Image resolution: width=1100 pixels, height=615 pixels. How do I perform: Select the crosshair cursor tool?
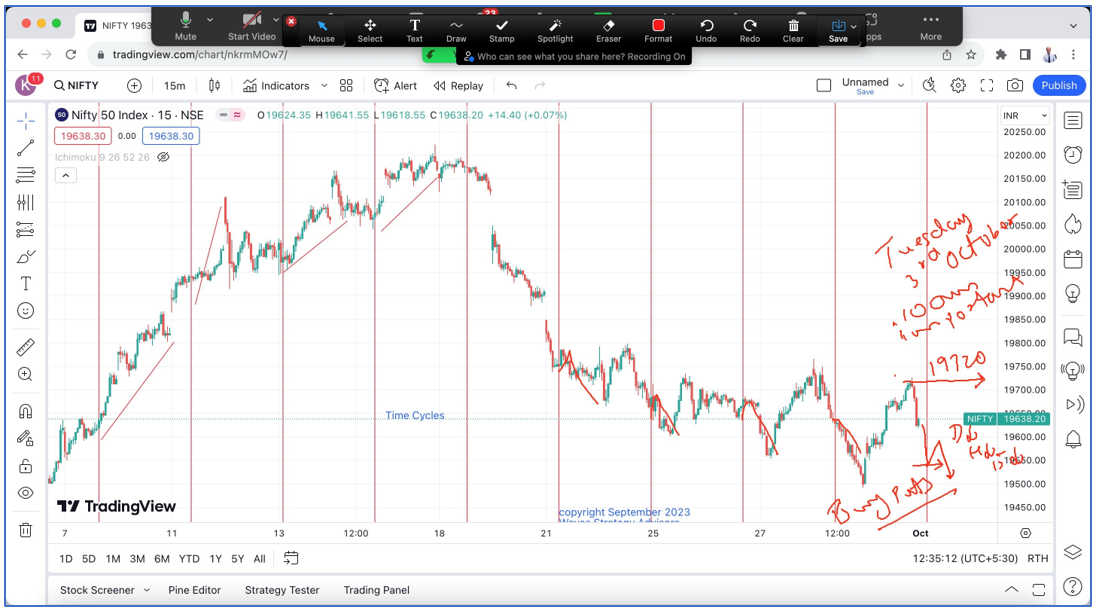[x=26, y=121]
